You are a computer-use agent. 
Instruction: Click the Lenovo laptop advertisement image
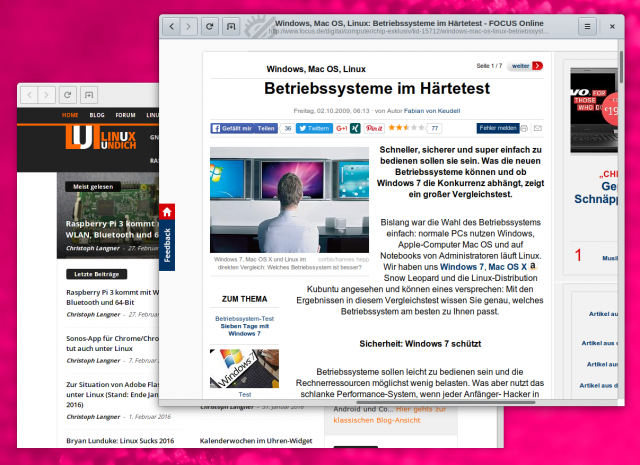click(594, 110)
